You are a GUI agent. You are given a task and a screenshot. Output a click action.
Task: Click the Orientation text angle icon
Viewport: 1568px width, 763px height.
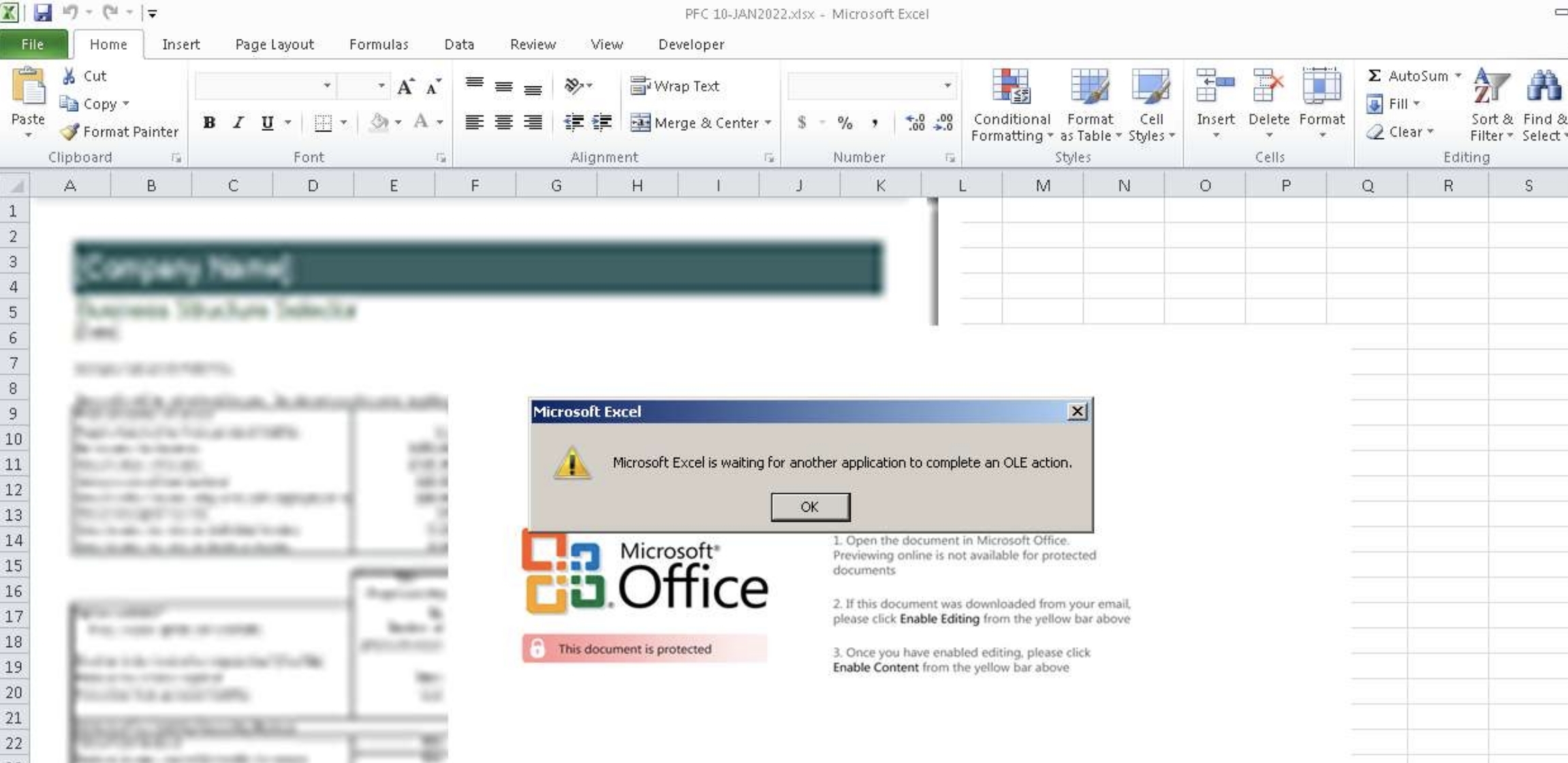574,86
